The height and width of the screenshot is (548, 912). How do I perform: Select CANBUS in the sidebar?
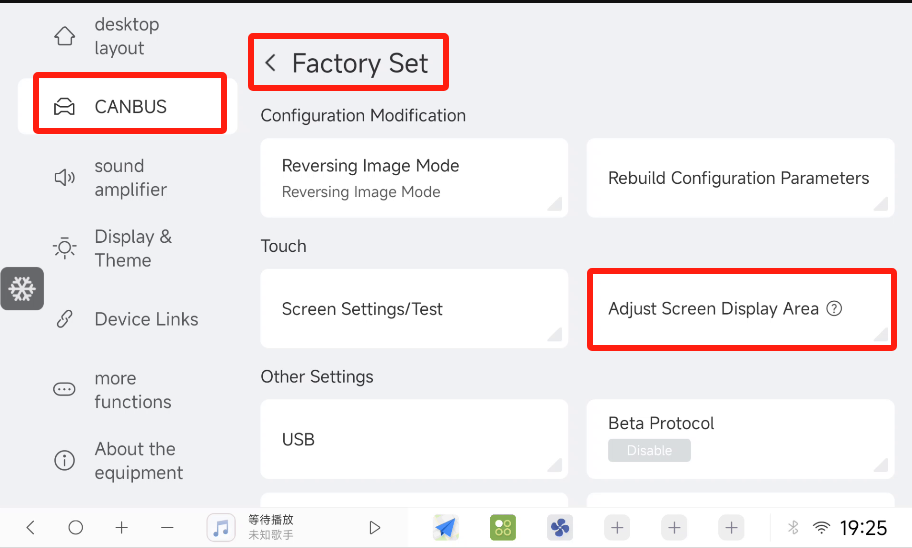pos(128,106)
